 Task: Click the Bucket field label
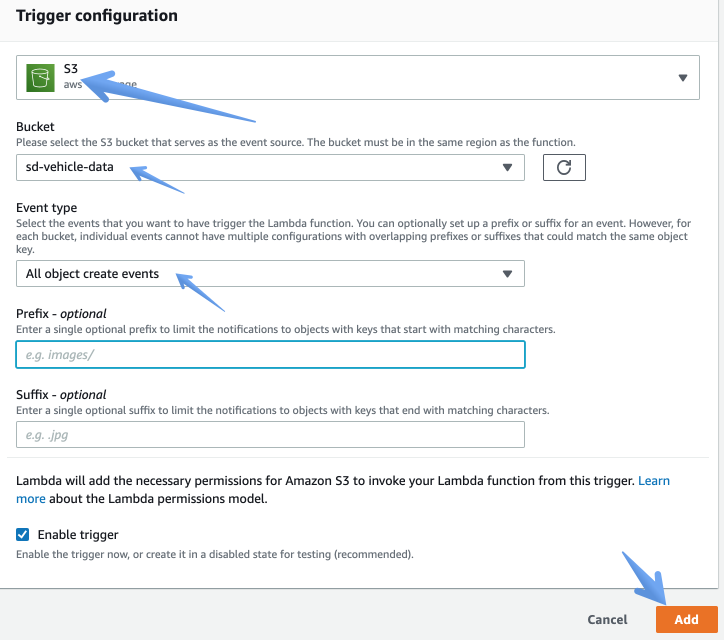coord(35,127)
